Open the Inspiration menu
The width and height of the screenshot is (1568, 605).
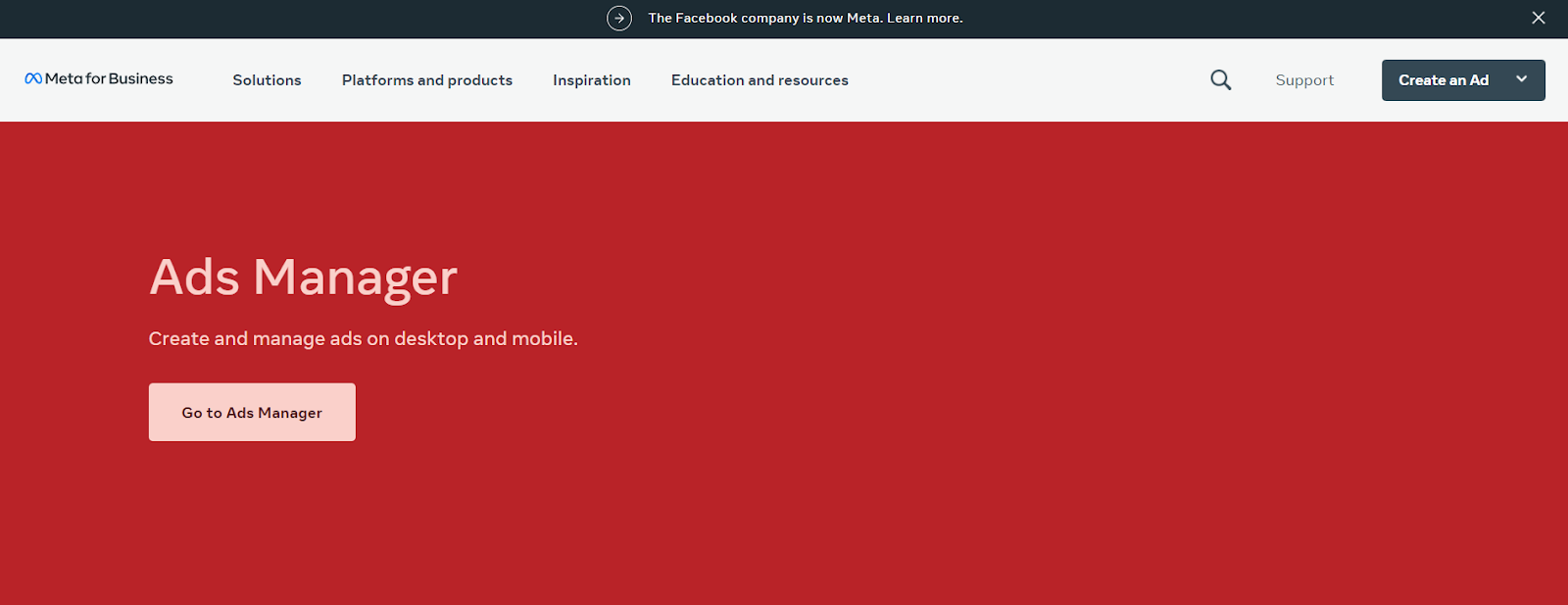pos(592,80)
